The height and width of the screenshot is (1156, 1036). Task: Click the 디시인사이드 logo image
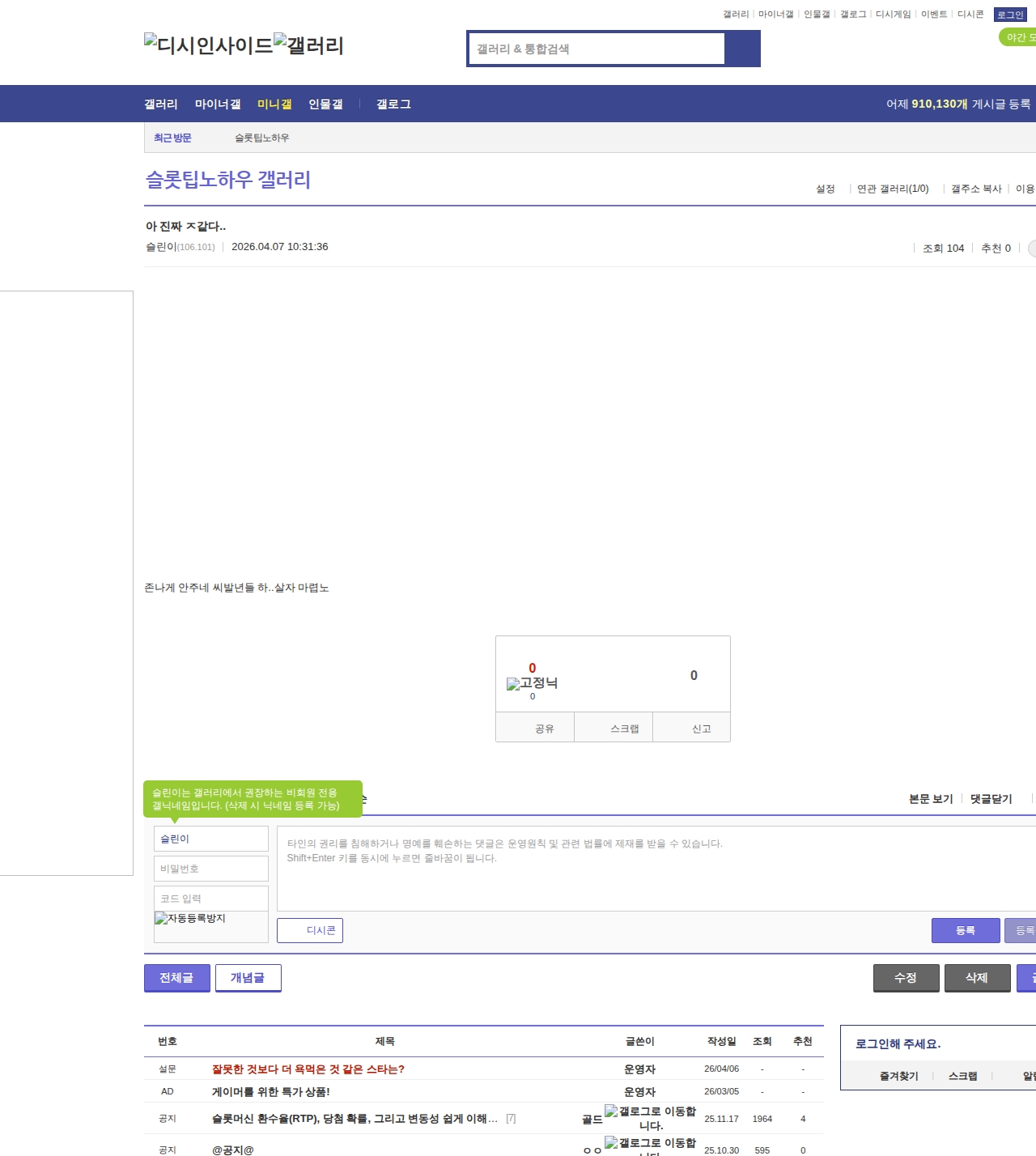(208, 45)
